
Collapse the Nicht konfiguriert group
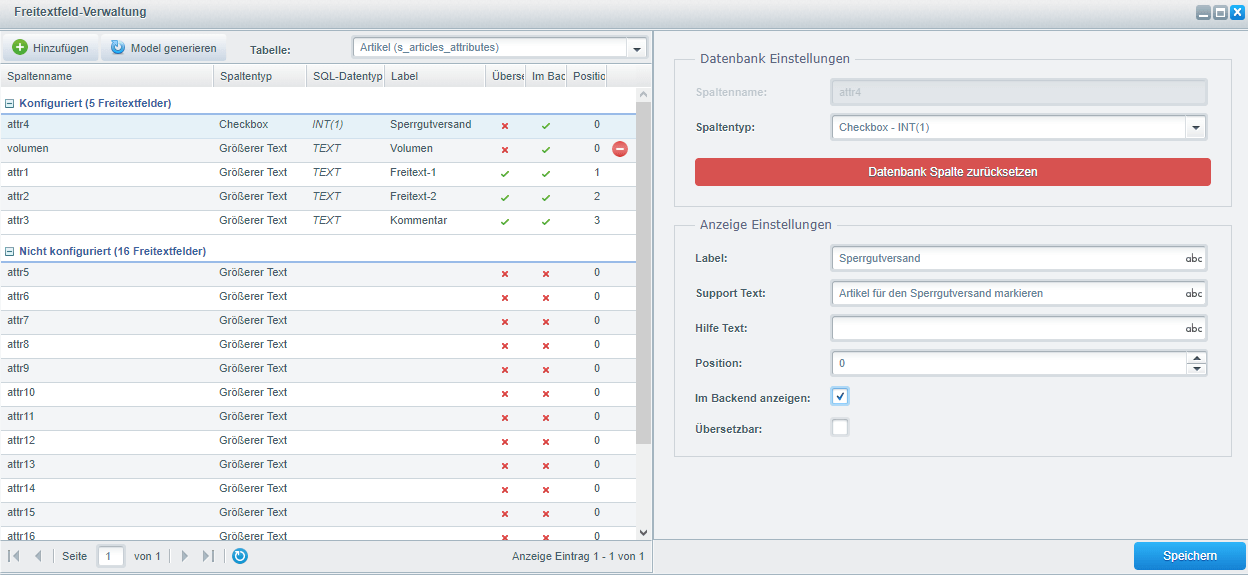(x=10, y=251)
